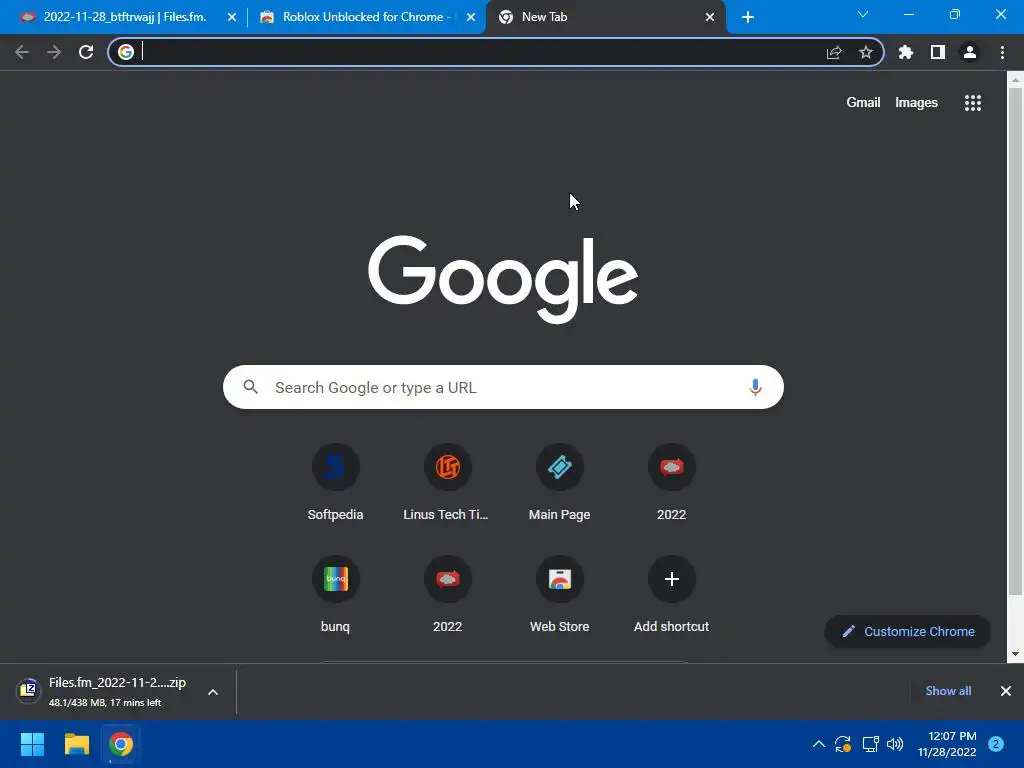Open Gmail link

pyautogui.click(x=863, y=103)
